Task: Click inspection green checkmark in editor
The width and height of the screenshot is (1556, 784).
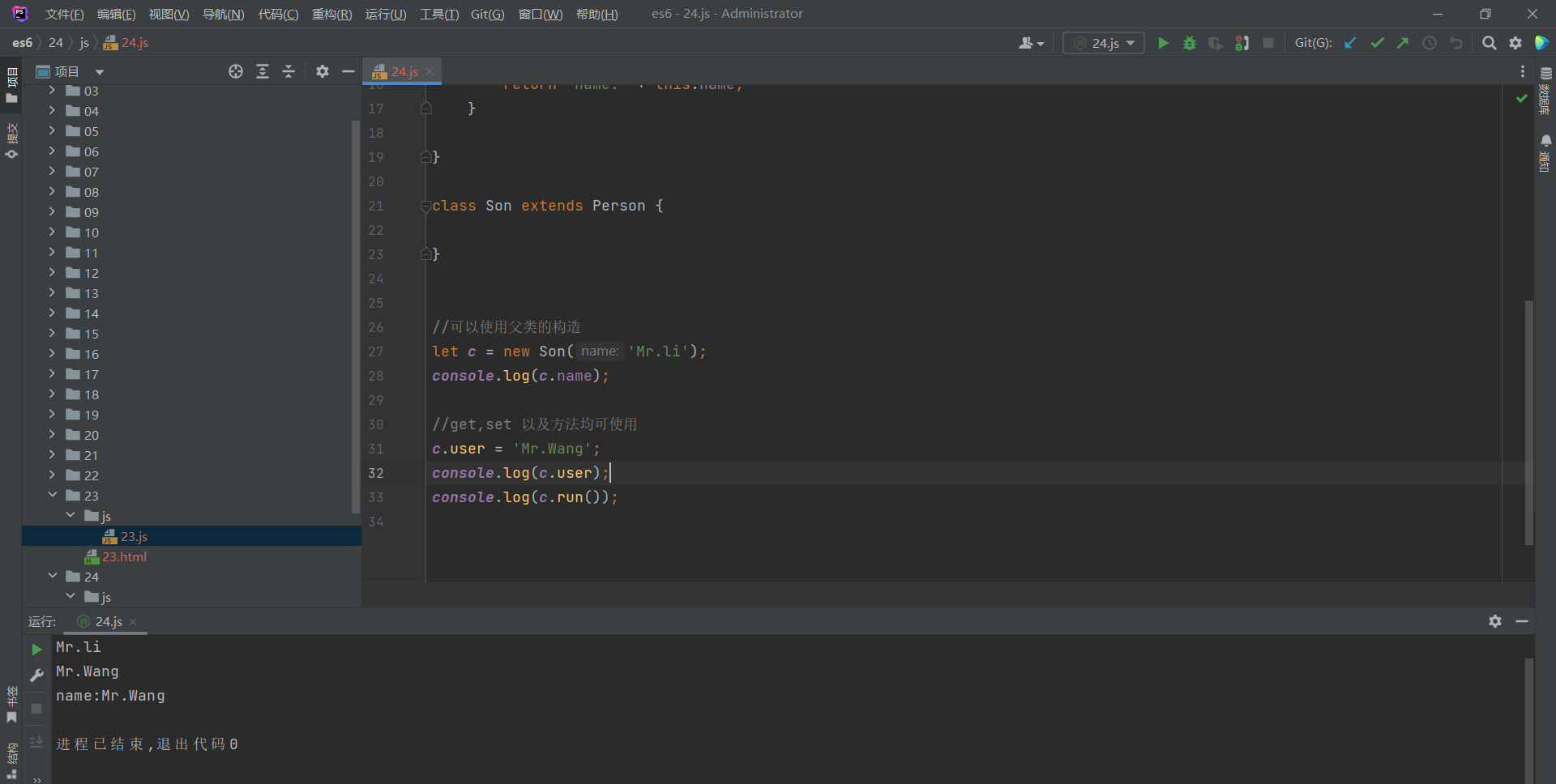Action: tap(1521, 98)
